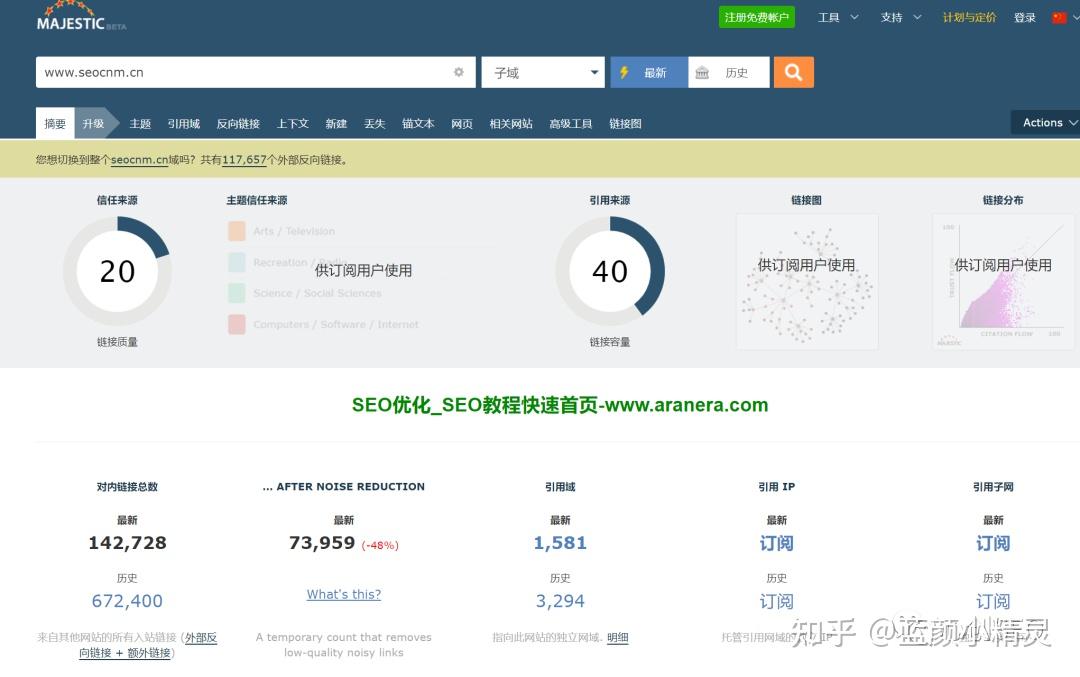Click the 外部反向链接 + 额外链接 link
1080x677 pixels.
(x=148, y=645)
